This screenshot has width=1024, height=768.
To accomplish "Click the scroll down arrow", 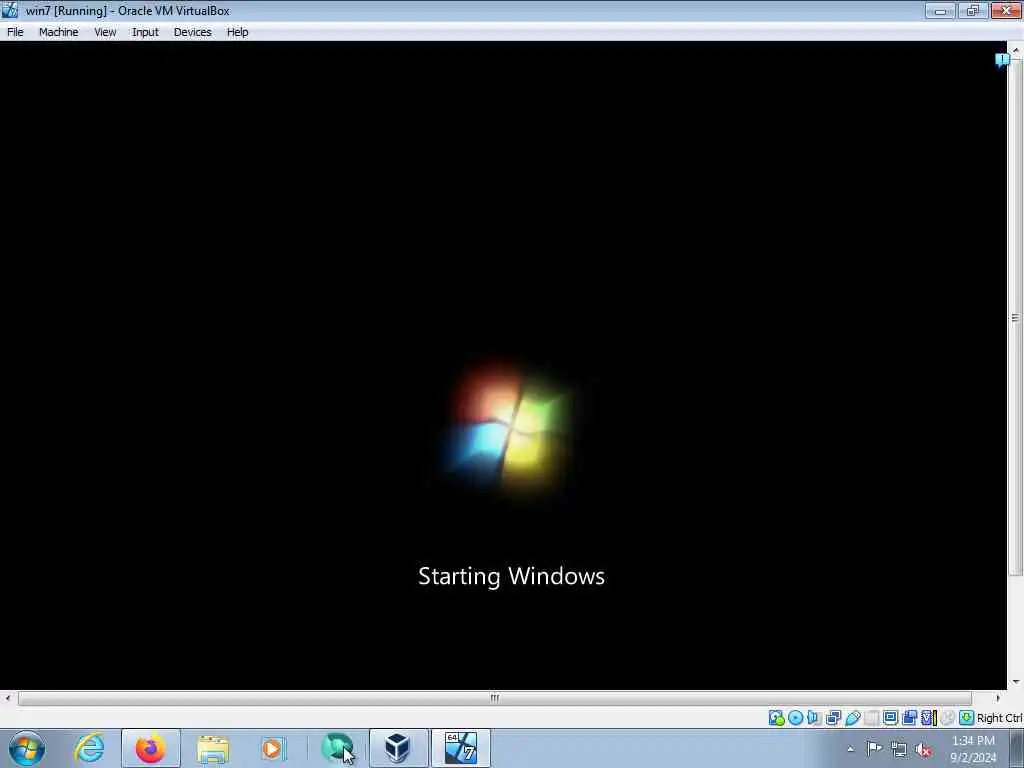I will point(1016,682).
